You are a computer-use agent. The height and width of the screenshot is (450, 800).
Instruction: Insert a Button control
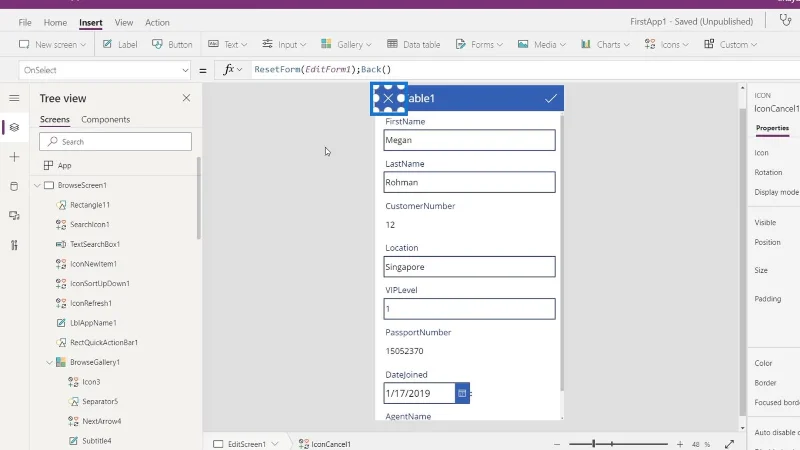click(x=172, y=44)
